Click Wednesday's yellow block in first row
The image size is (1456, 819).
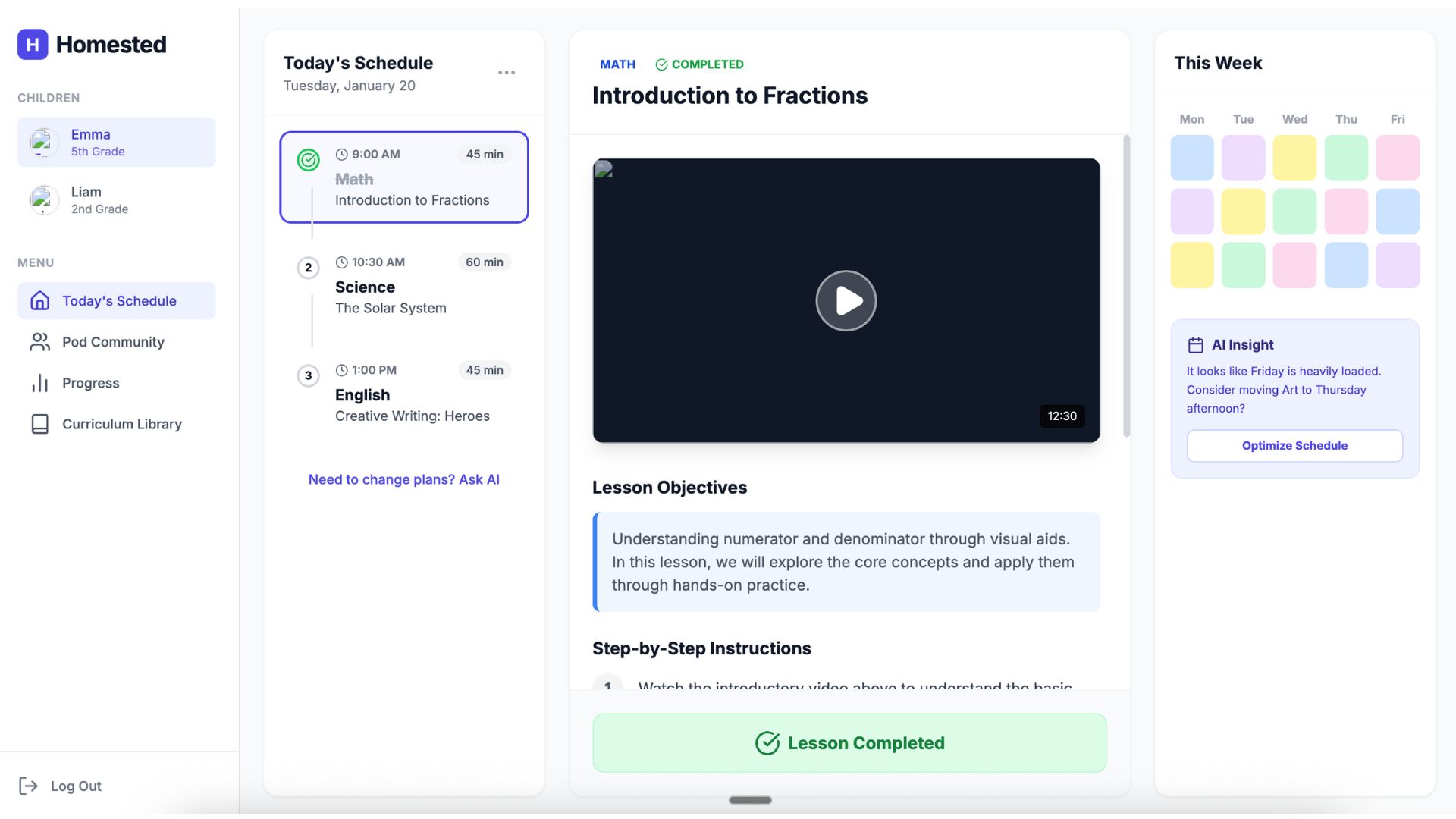[1294, 158]
